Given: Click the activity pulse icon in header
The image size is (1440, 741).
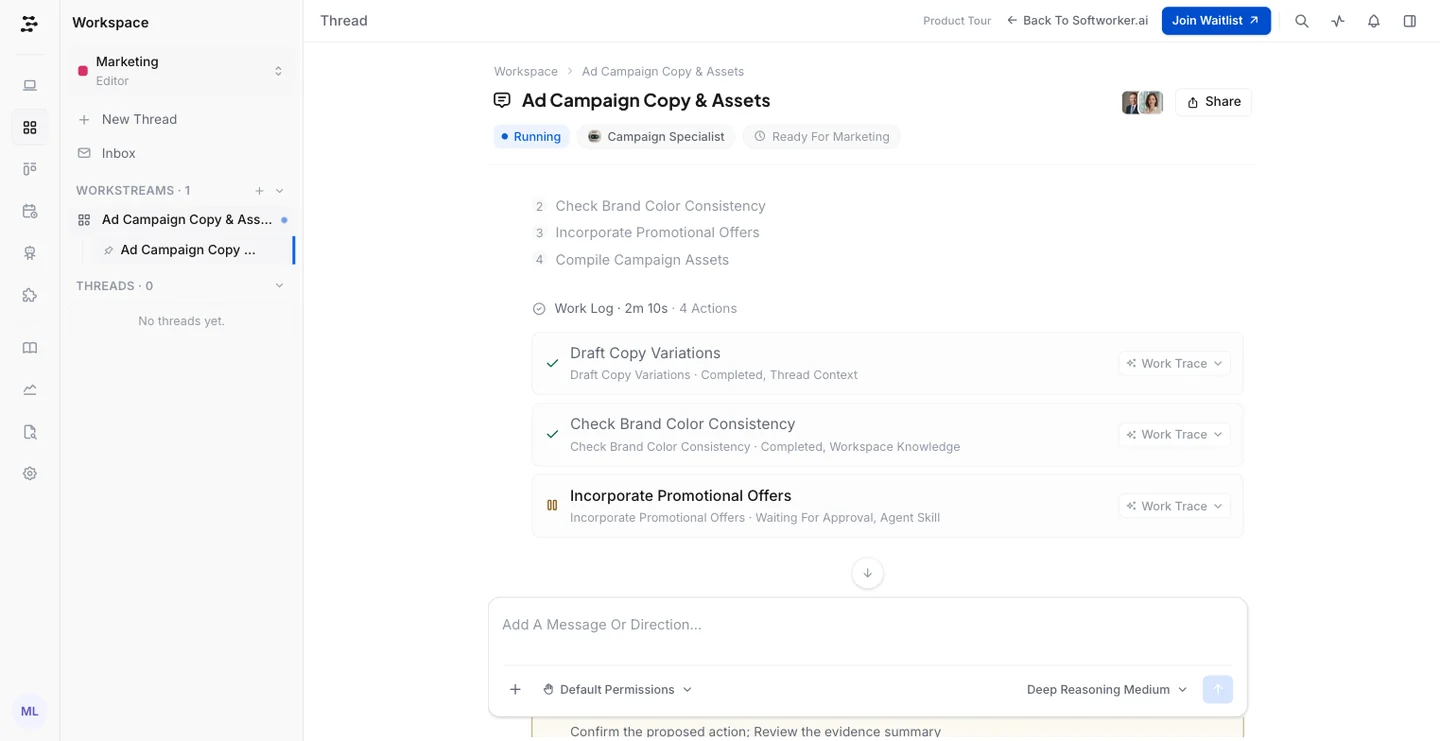Looking at the screenshot, I should pyautogui.click(x=1338, y=21).
